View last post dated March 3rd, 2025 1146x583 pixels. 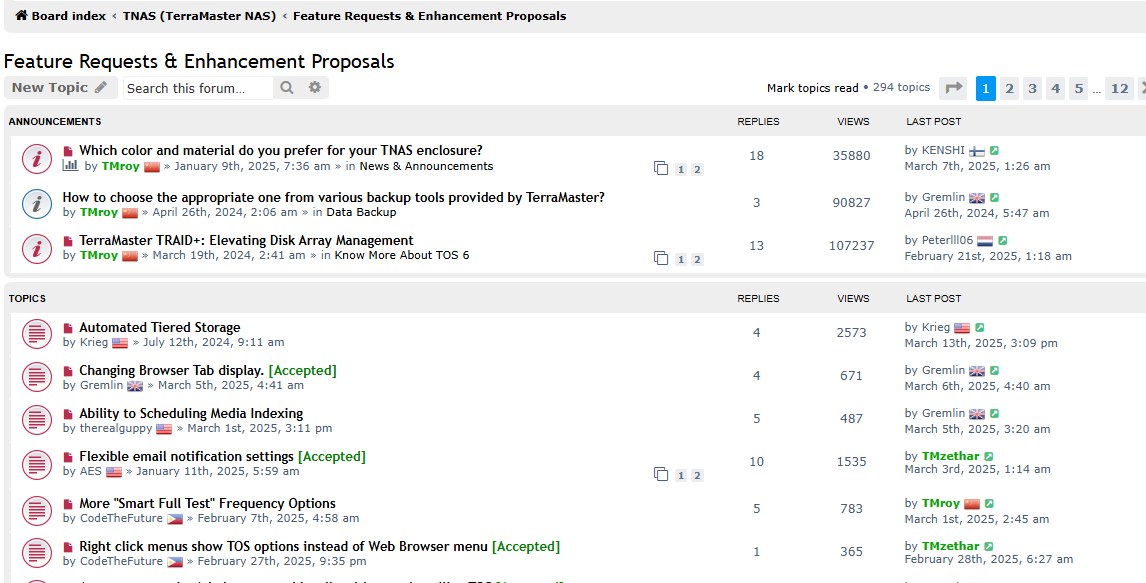988,457
